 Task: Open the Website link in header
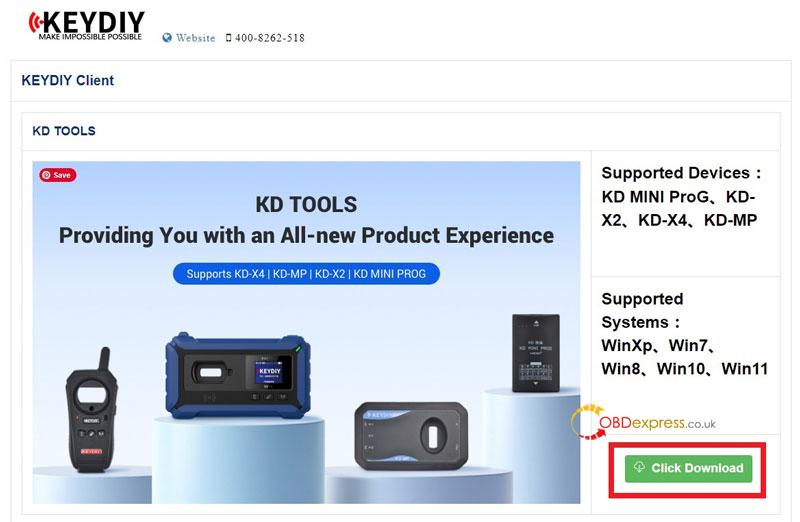tap(195, 38)
